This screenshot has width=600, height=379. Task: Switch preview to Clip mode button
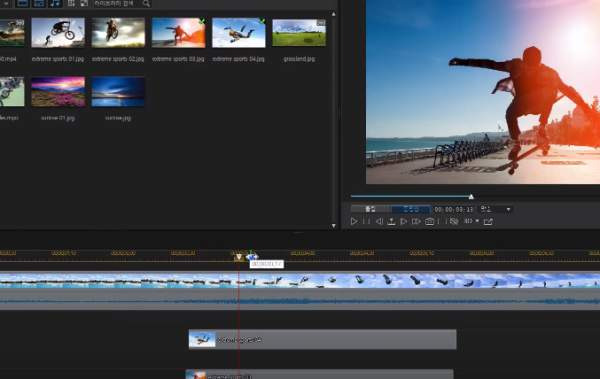tap(370, 209)
